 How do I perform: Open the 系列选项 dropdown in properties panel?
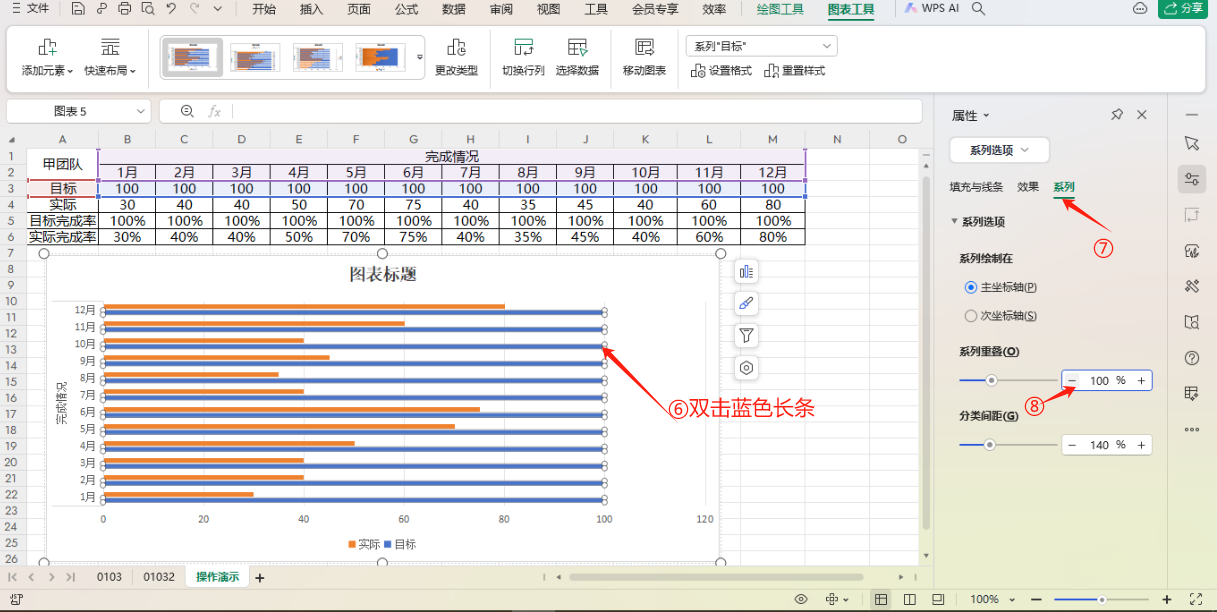coord(998,150)
